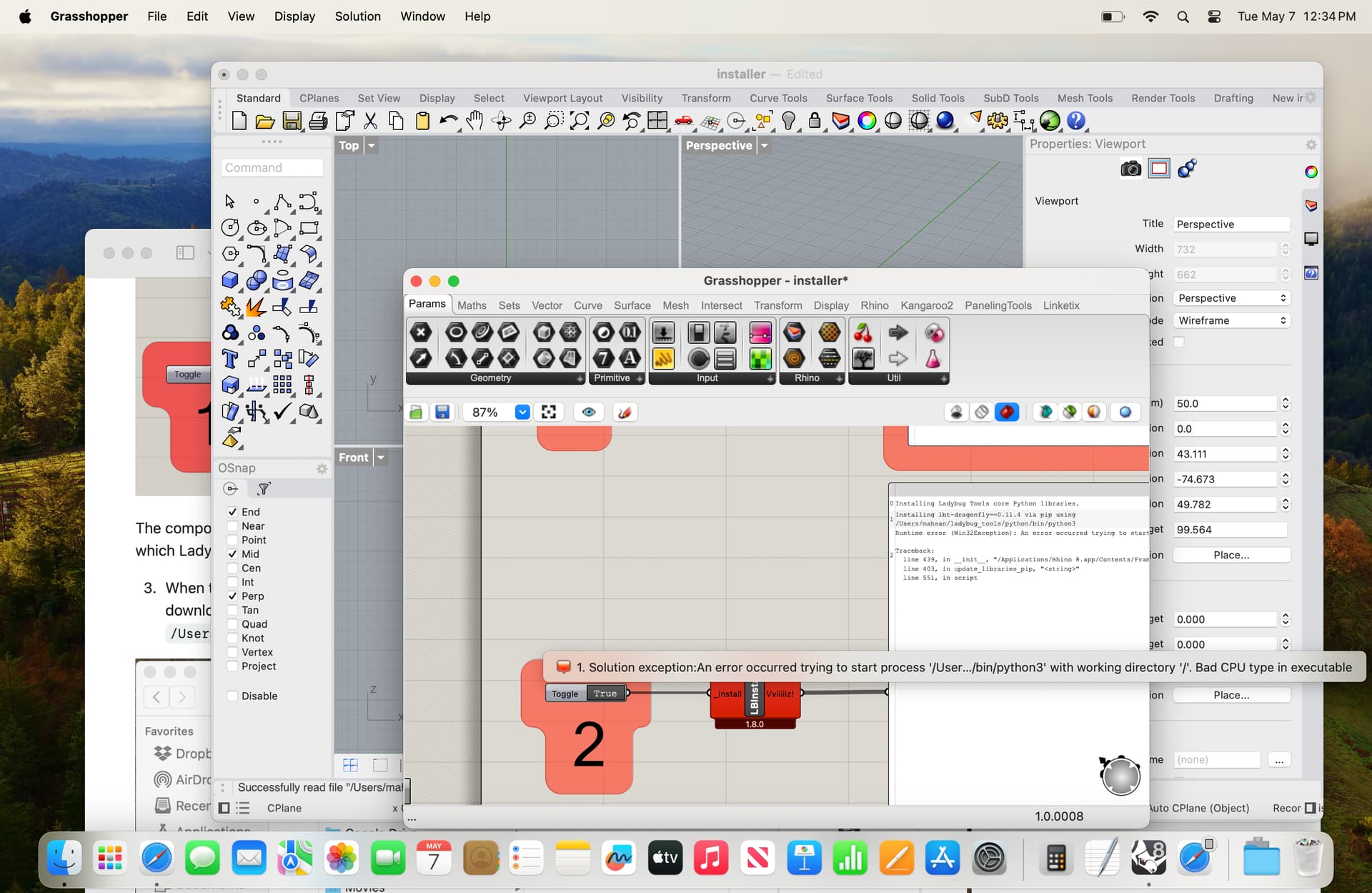
Task: Open the 87% zoom dropdown in Grasshopper
Action: (522, 413)
